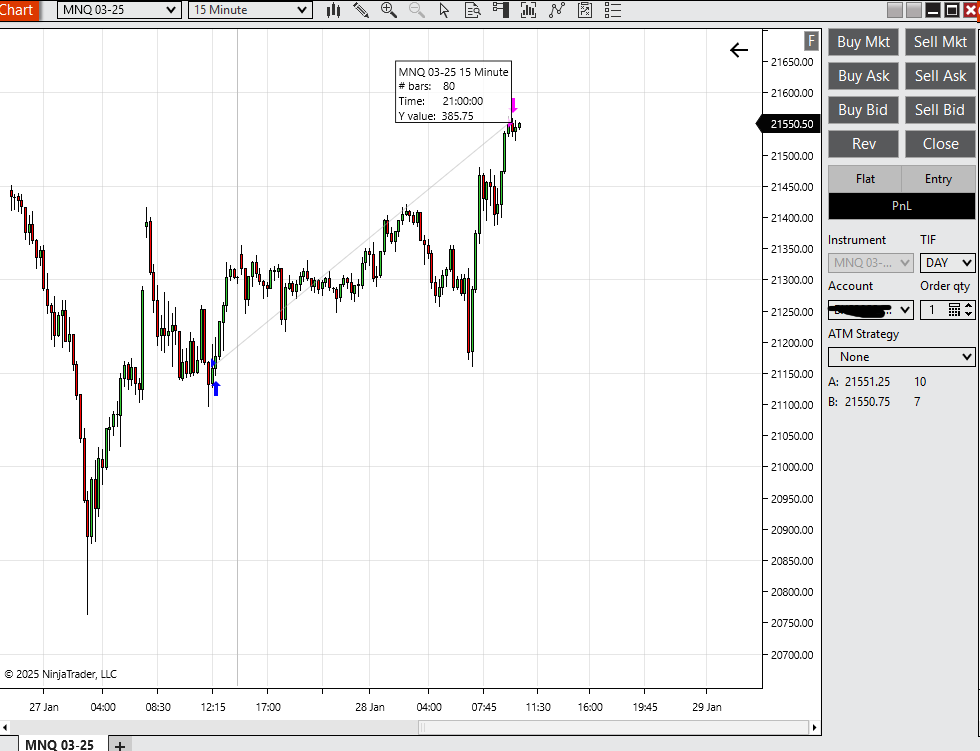The width and height of the screenshot is (980, 751).
Task: Open the disabled Instrument MNQ dropdown
Action: 871,263
